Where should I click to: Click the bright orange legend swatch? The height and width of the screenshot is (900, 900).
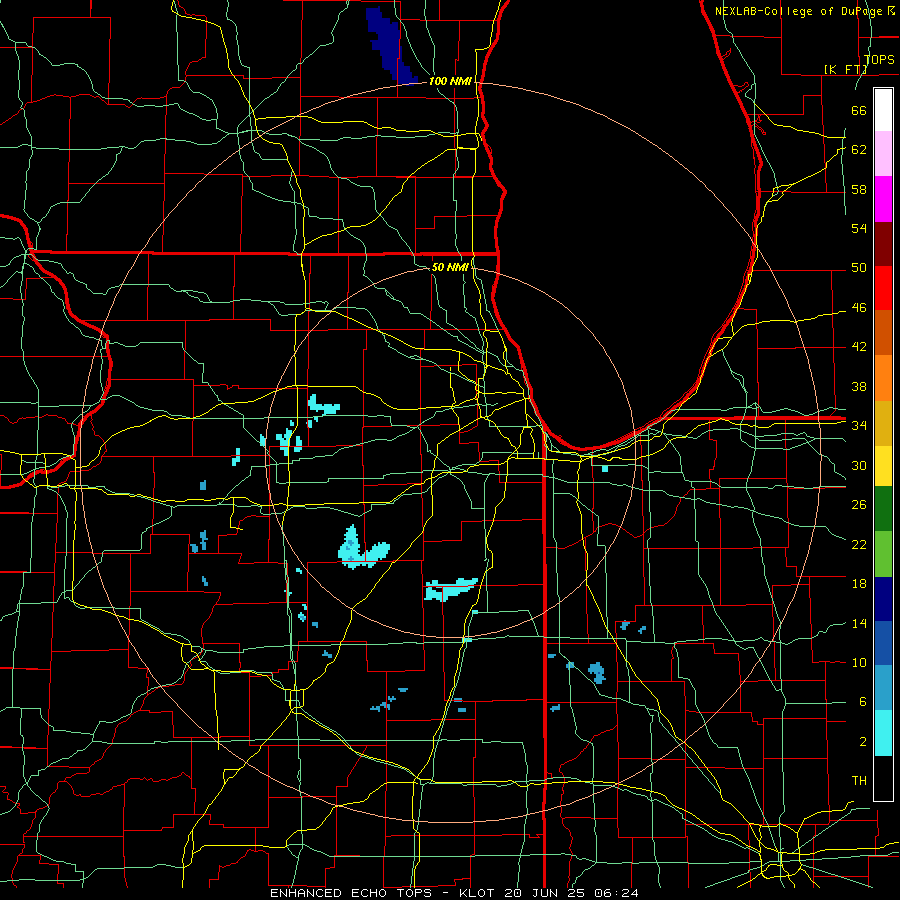pyautogui.click(x=883, y=378)
